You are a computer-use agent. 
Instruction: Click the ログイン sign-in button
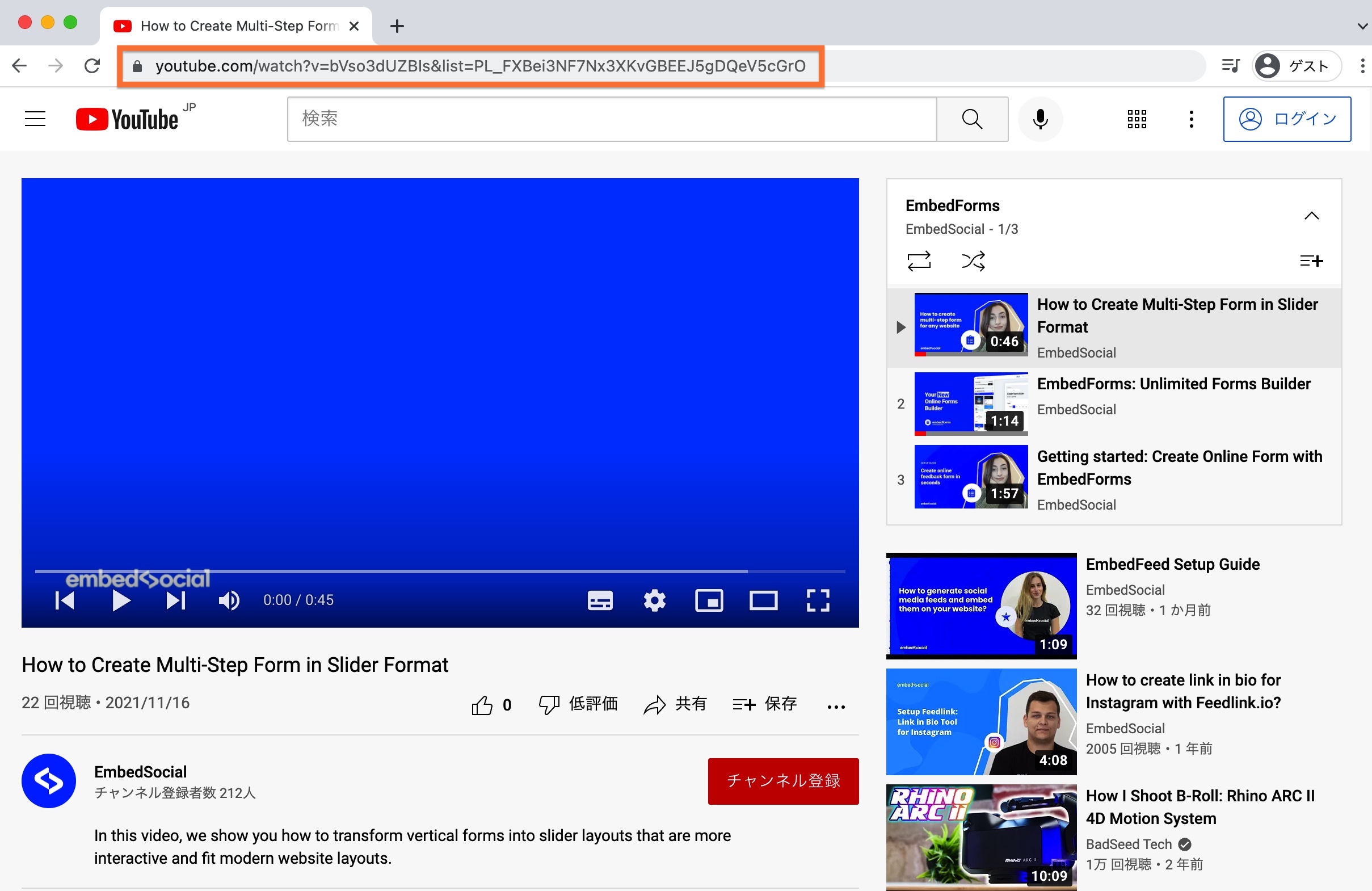tap(1287, 119)
